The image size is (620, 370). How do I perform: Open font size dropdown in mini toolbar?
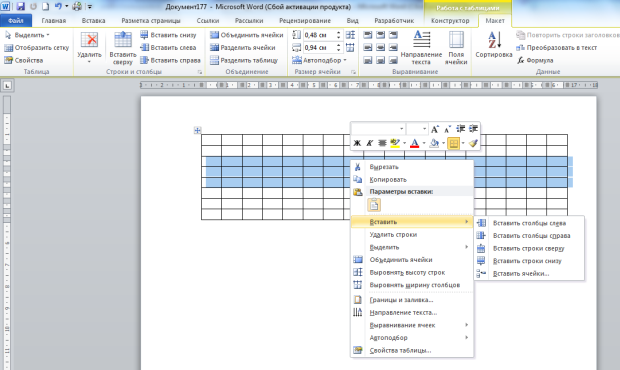pyautogui.click(x=424, y=129)
